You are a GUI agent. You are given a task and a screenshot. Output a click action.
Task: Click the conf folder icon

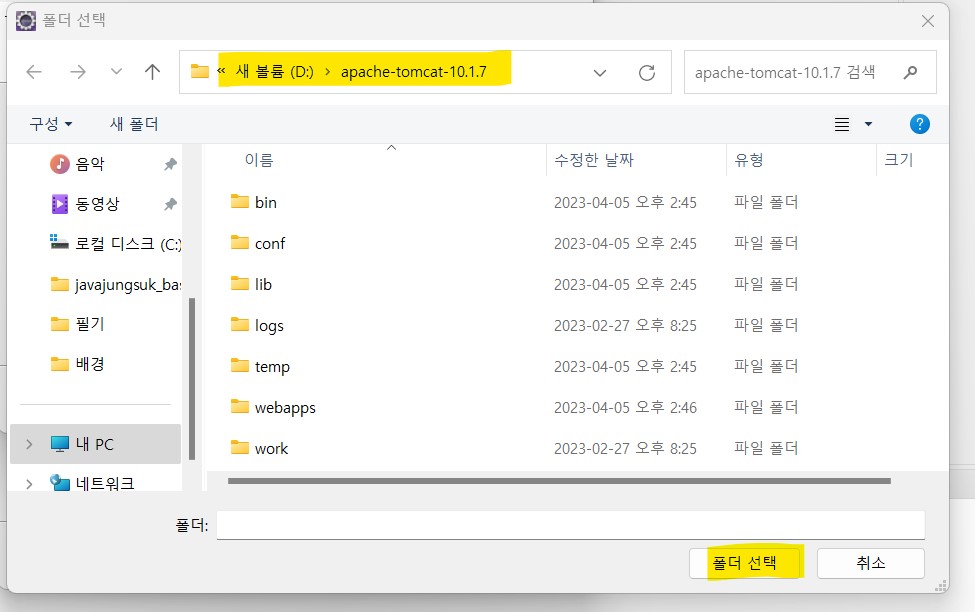240,242
